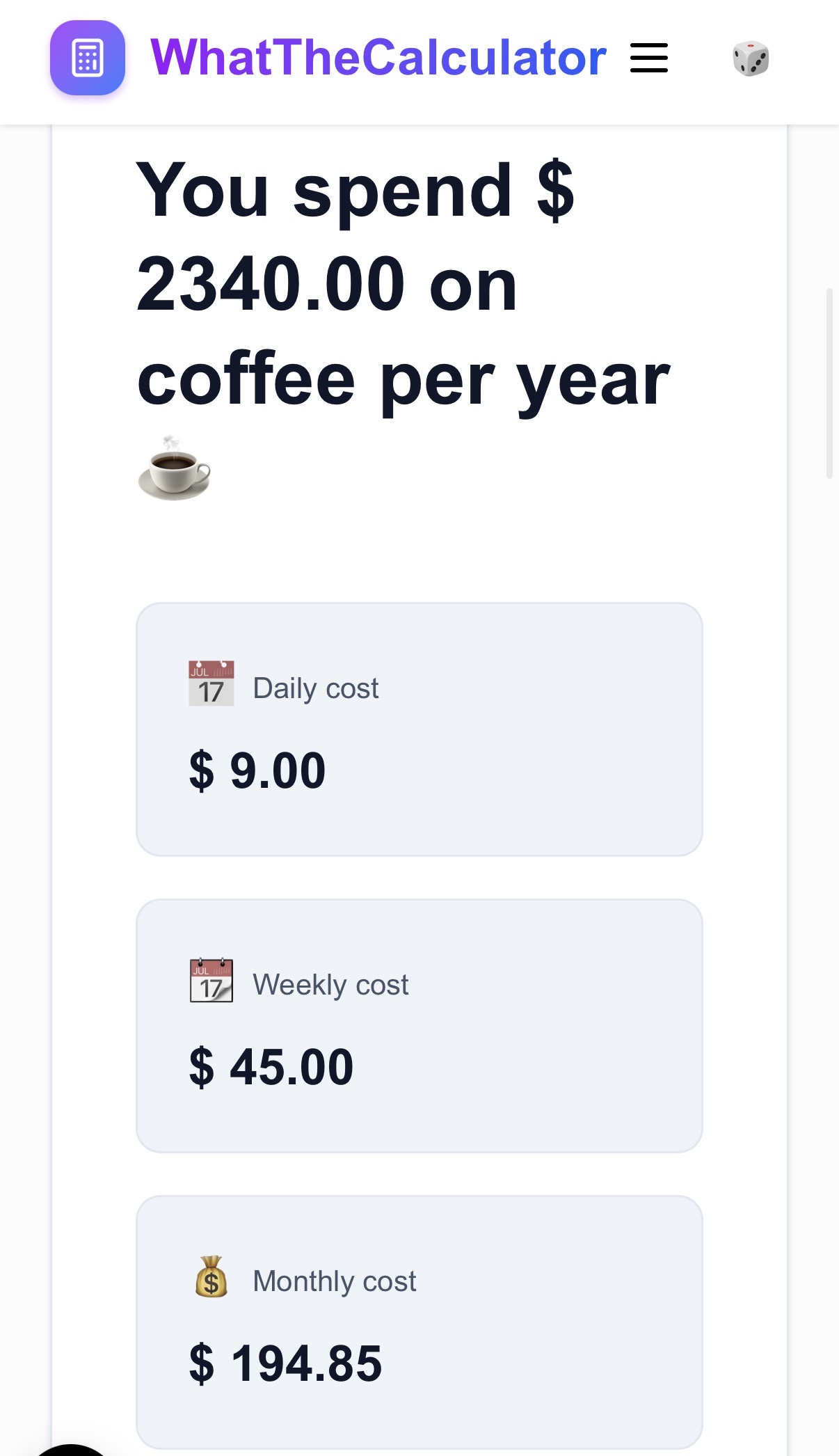This screenshot has width=839, height=1456.
Task: Open a random calculator via the dice icon
Action: click(751, 60)
